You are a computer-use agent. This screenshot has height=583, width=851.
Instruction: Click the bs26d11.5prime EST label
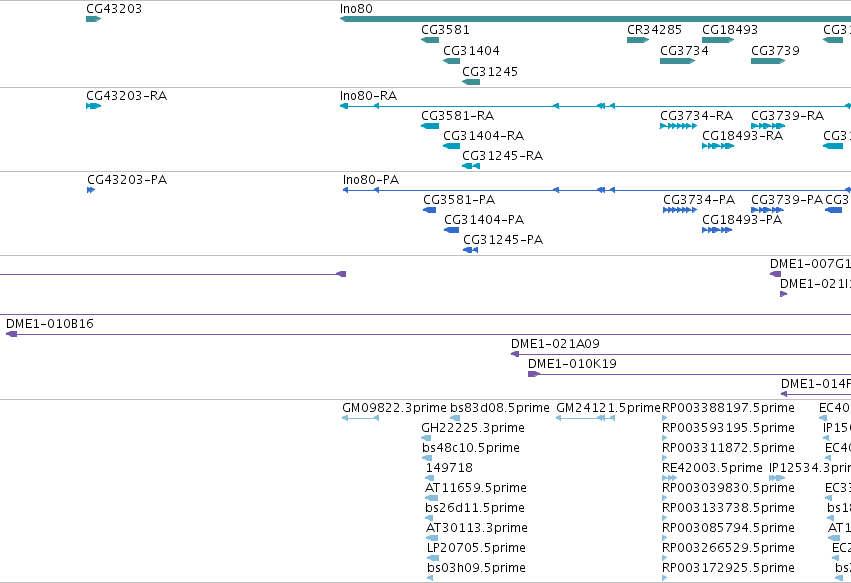pos(475,508)
